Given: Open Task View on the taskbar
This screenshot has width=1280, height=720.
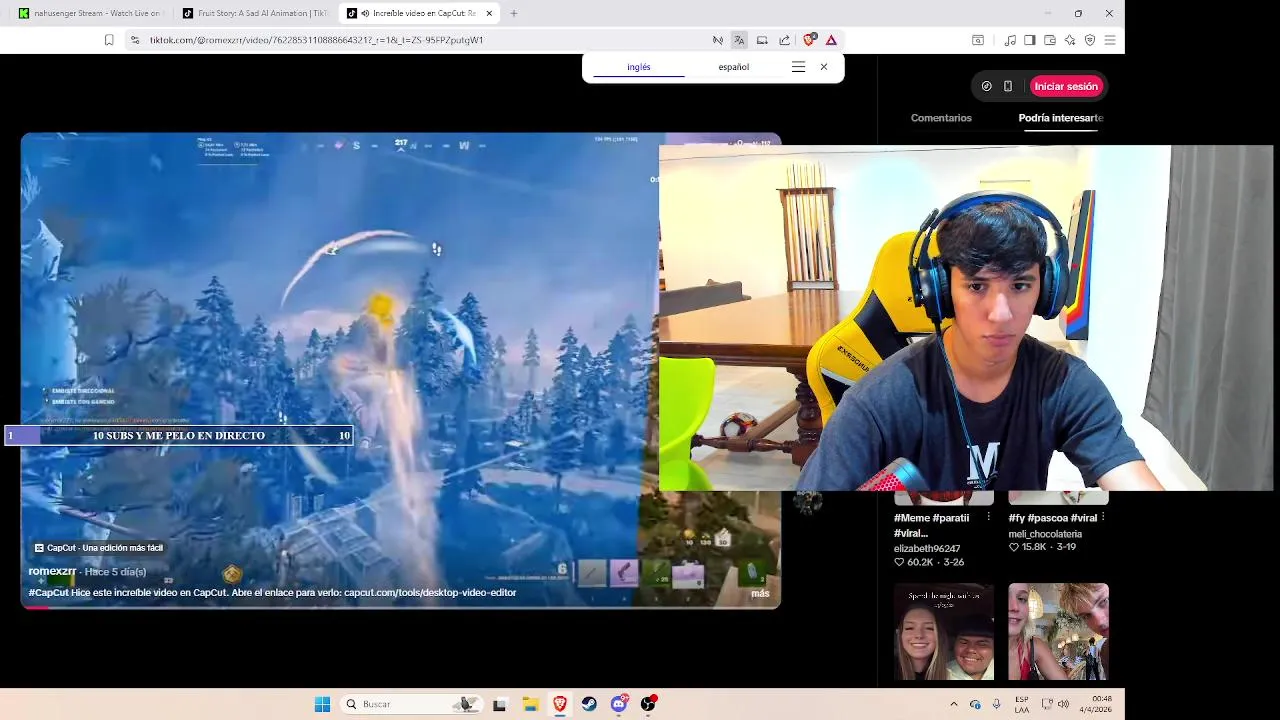Looking at the screenshot, I should 499,704.
